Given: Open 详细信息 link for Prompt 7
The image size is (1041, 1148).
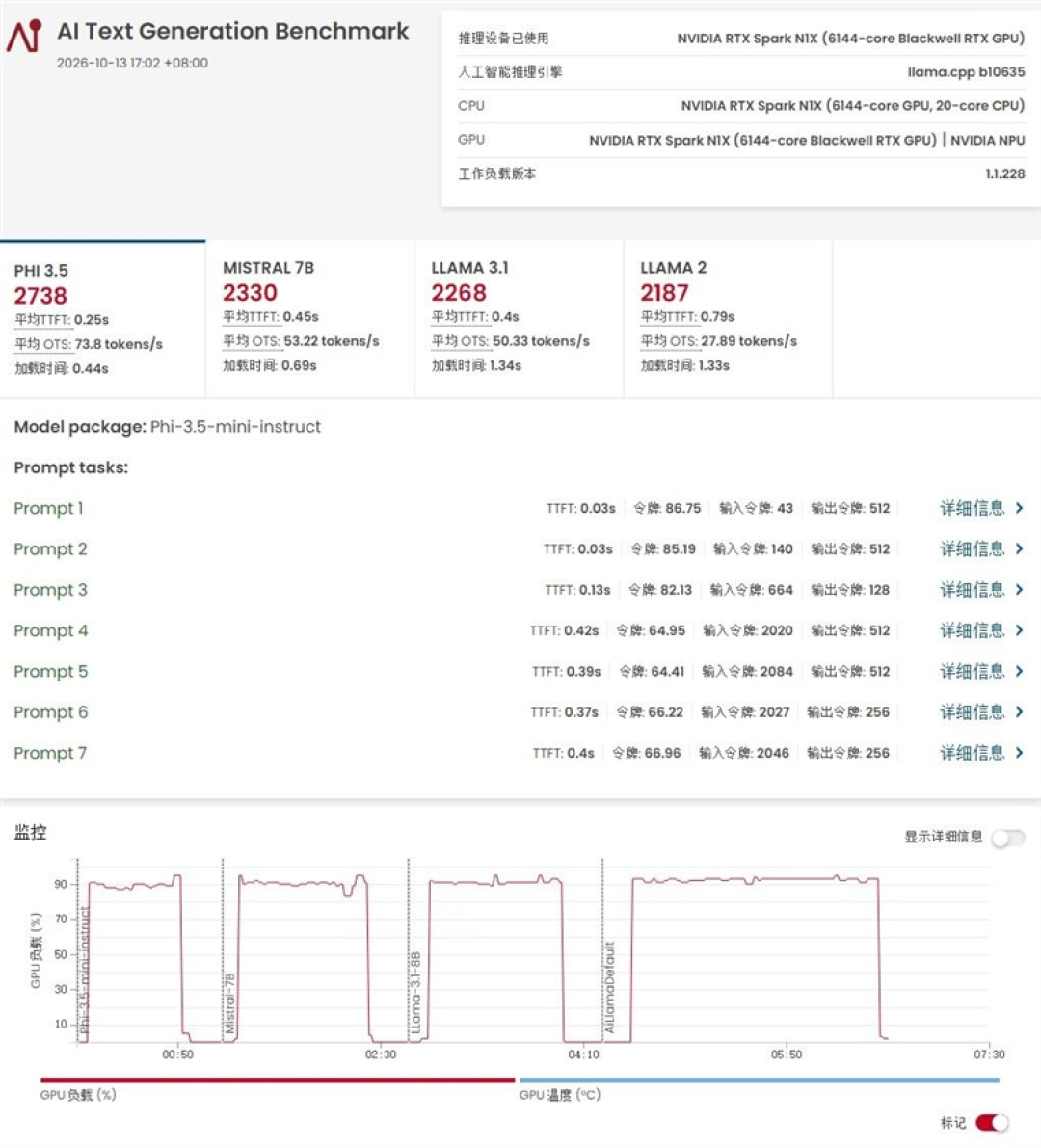Looking at the screenshot, I should tap(973, 753).
